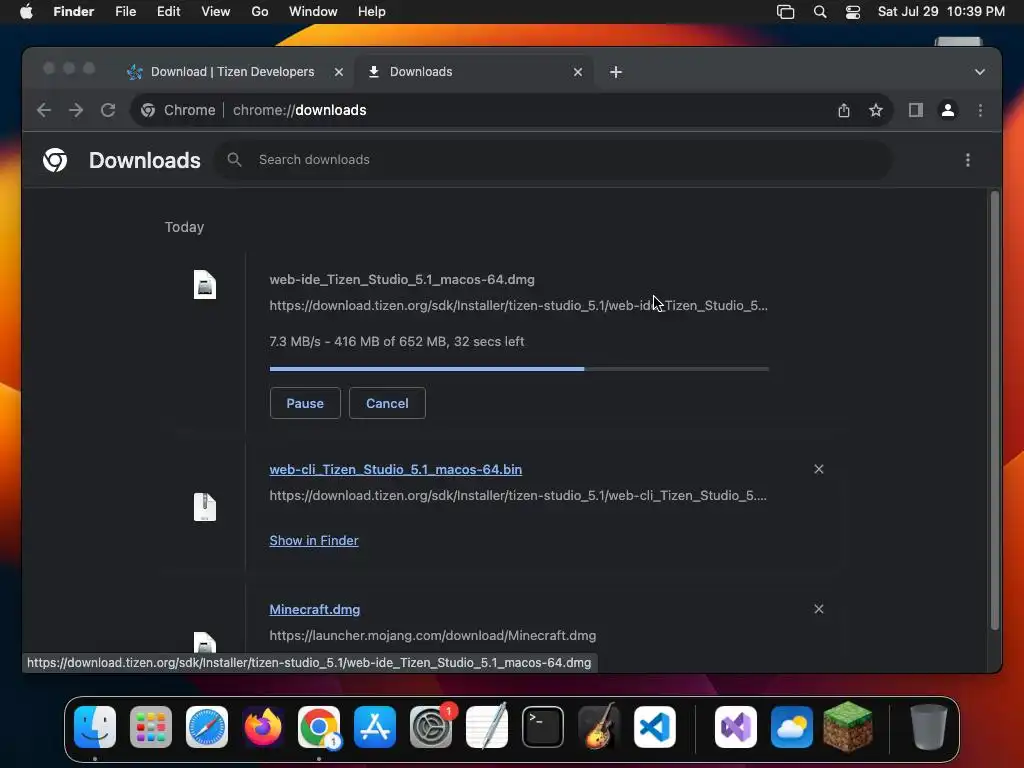The image size is (1024, 768).
Task: Open the Weather app from the Dock
Action: [792, 726]
